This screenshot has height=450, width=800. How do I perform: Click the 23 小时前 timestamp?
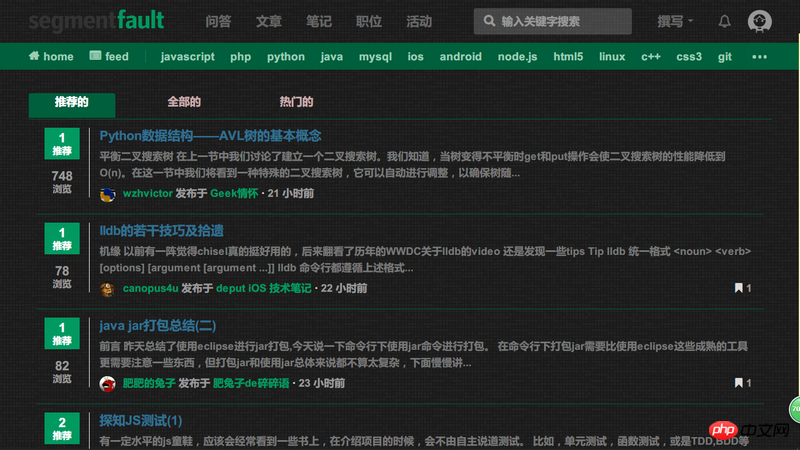coord(322,383)
